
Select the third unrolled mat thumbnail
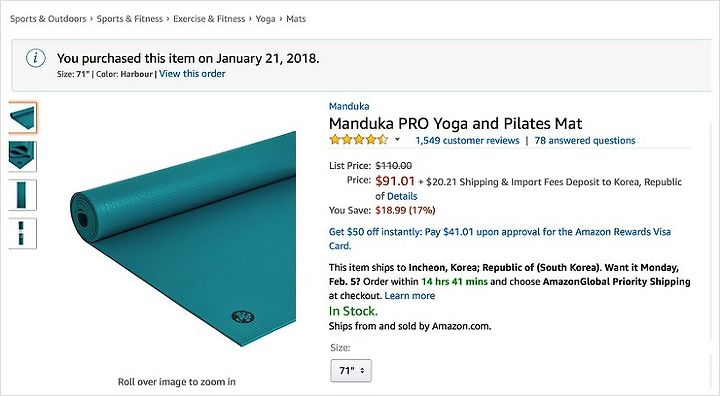tap(22, 195)
